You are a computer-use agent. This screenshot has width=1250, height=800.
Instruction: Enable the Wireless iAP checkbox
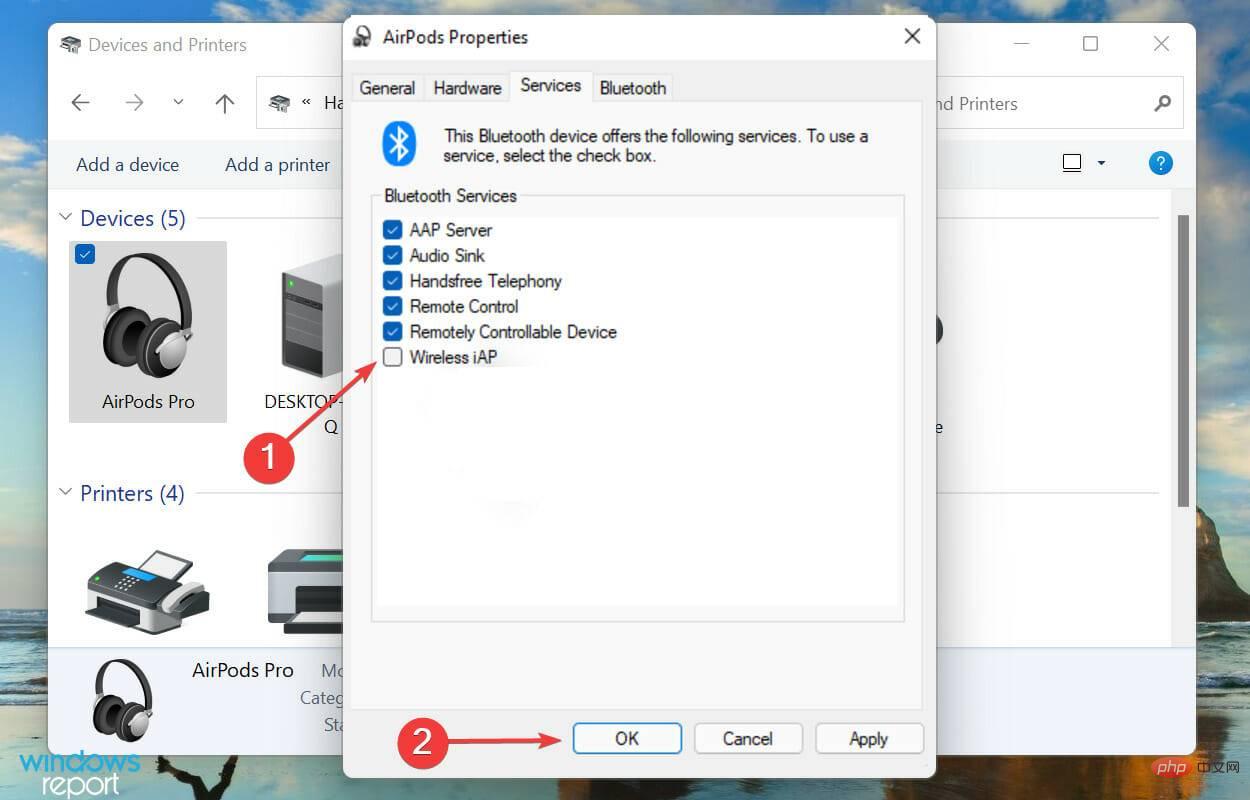point(393,357)
